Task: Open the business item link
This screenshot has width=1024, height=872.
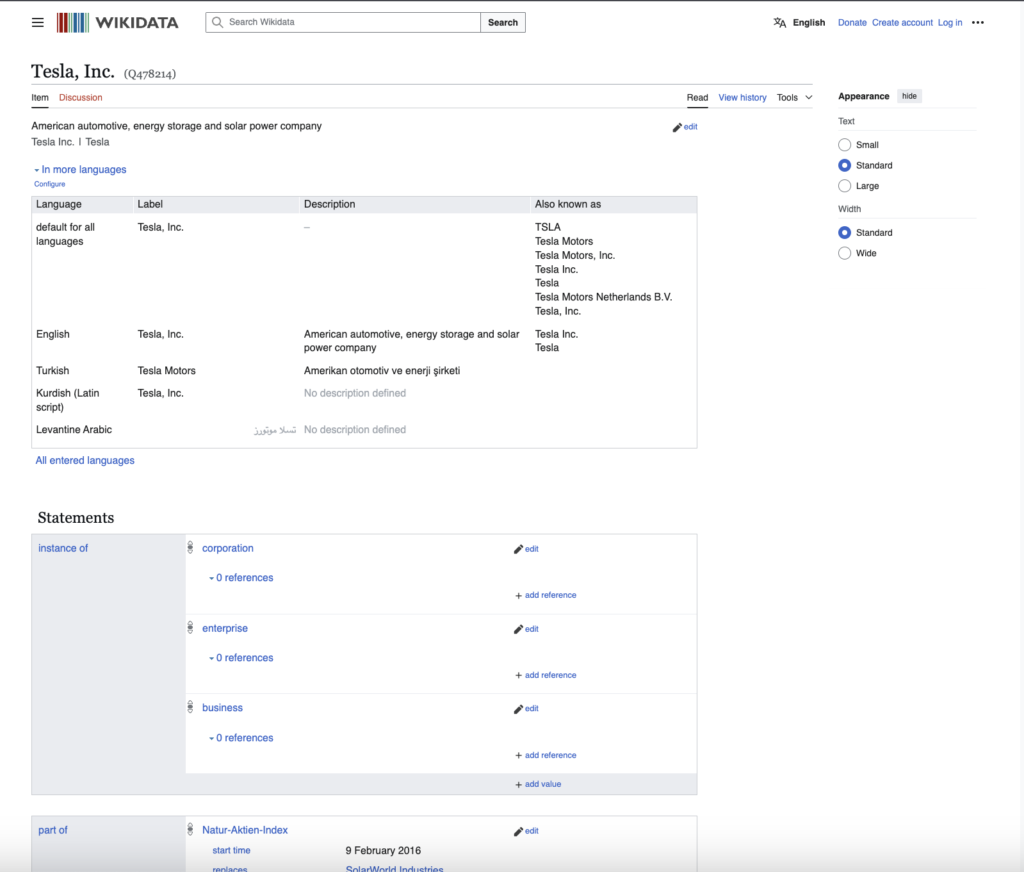Action: click(223, 707)
